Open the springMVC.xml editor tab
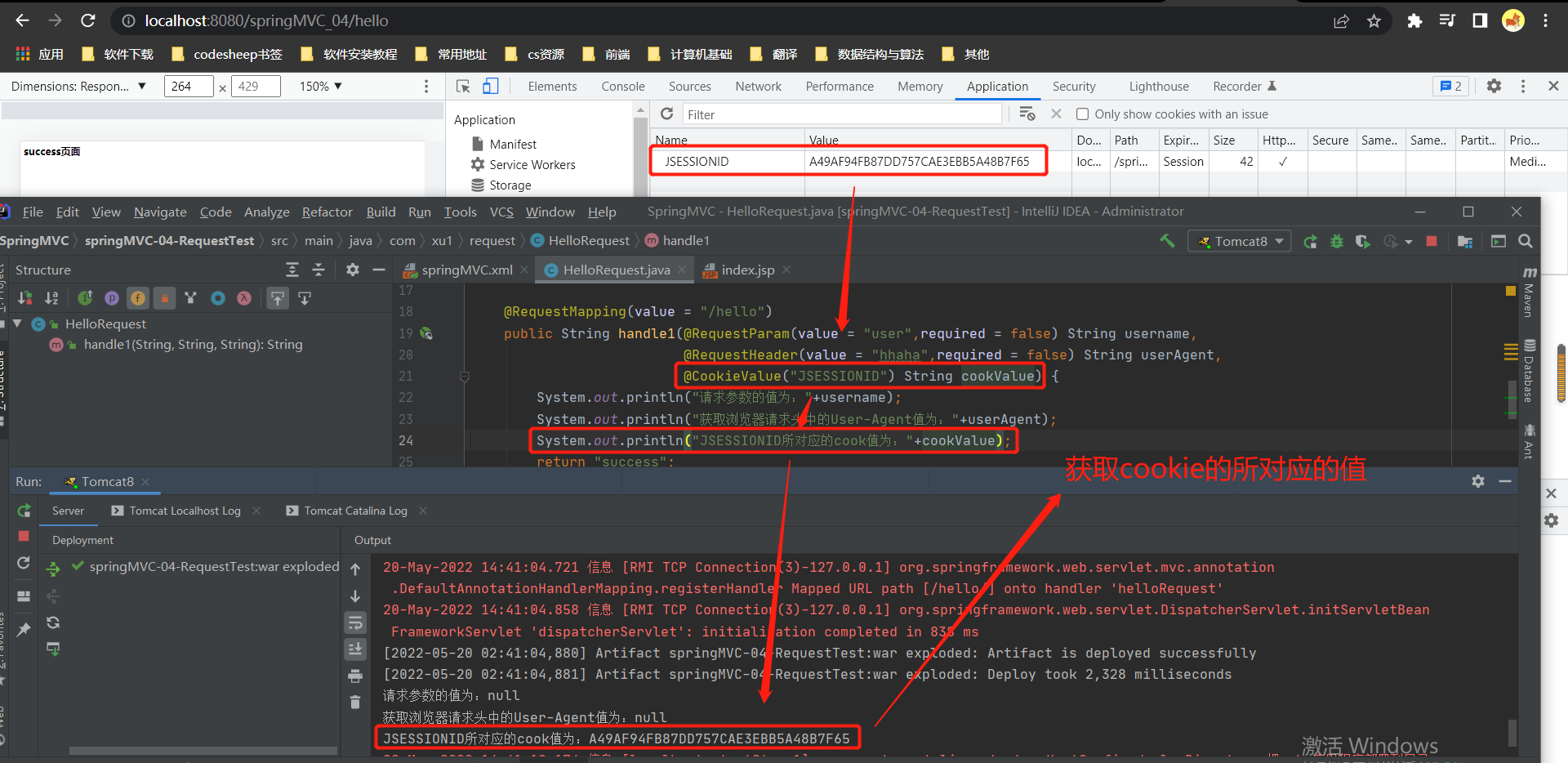The image size is (1568, 763). (x=467, y=270)
